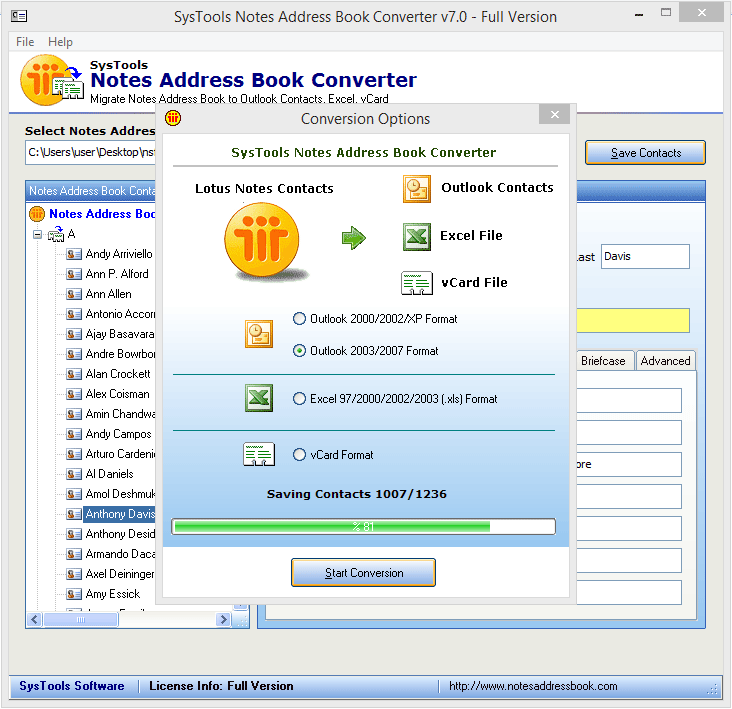Viewport: 732px width, 709px height.
Task: Click the left scroll arrow of contact tree
Action: (x=34, y=620)
